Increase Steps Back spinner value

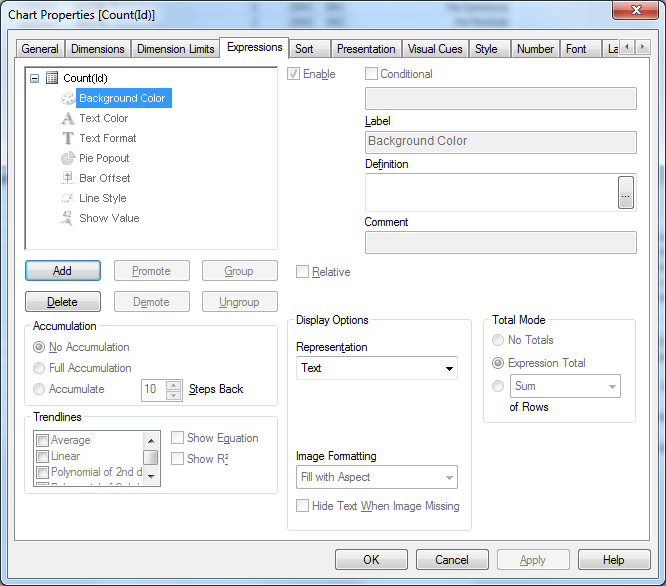pos(173,385)
